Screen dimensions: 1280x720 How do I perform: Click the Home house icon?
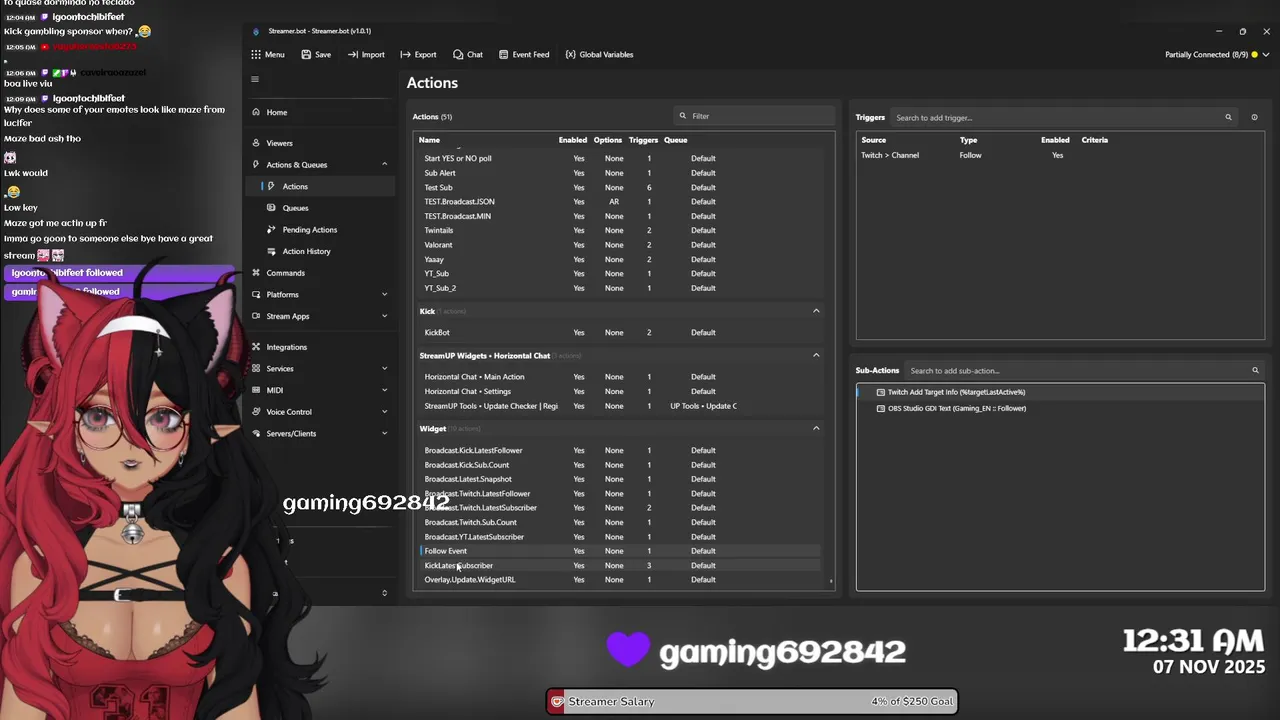[256, 112]
